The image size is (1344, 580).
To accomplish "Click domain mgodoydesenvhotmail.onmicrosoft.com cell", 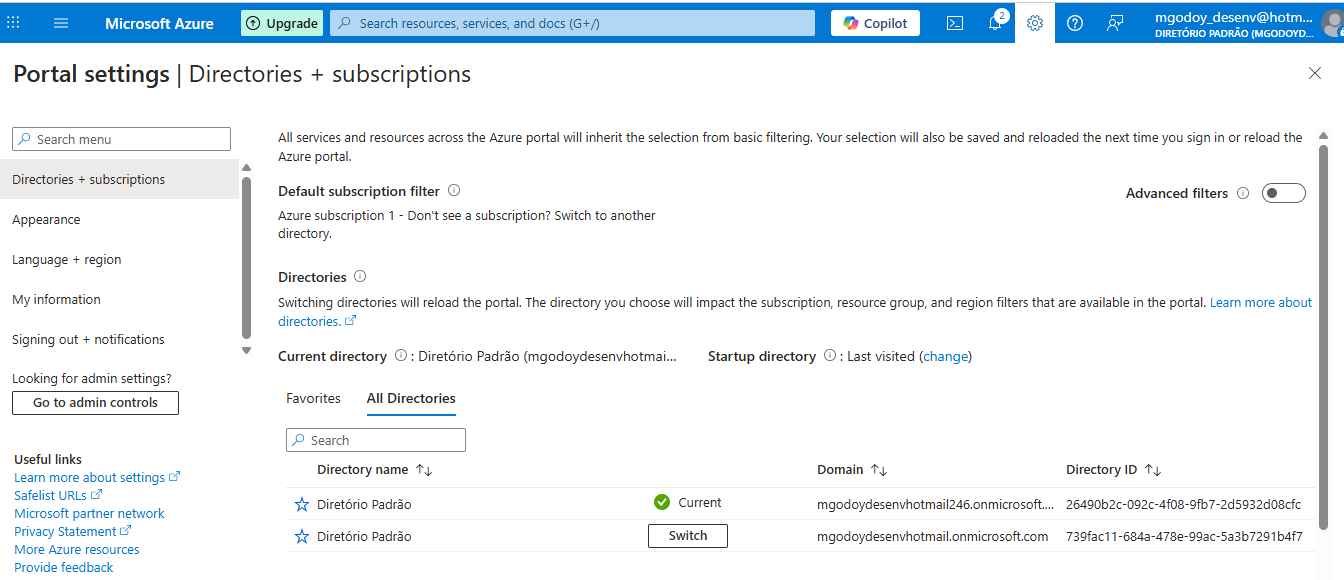I will (x=932, y=537).
